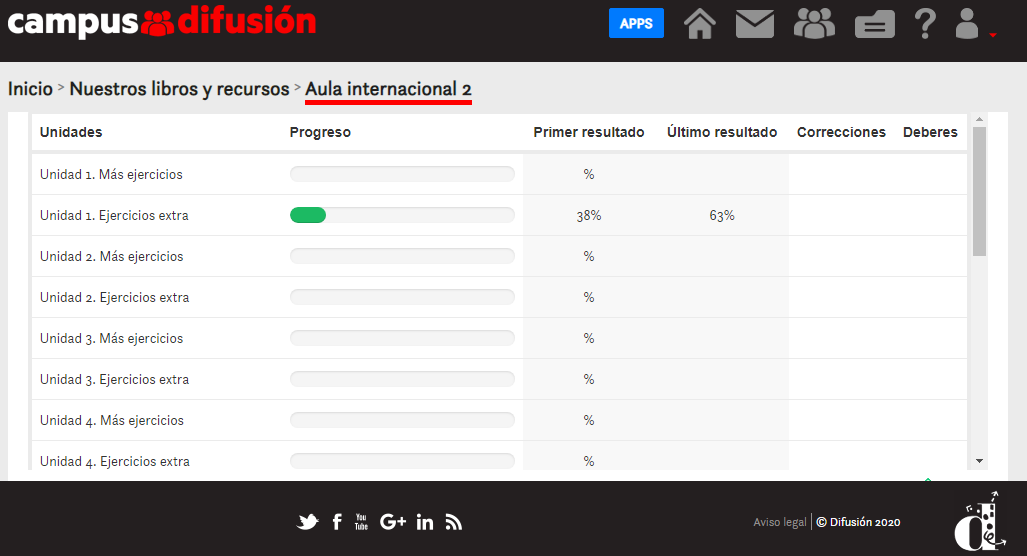Image resolution: width=1027 pixels, height=556 pixels.
Task: Visit the Twitter bird icon in footer
Action: click(x=307, y=522)
